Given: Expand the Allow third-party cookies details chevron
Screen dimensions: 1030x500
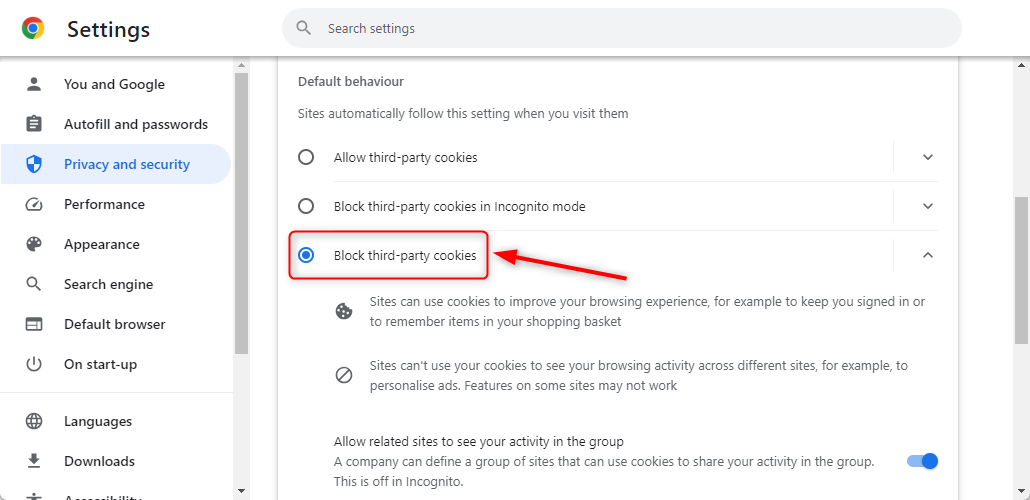Looking at the screenshot, I should pos(928,158).
